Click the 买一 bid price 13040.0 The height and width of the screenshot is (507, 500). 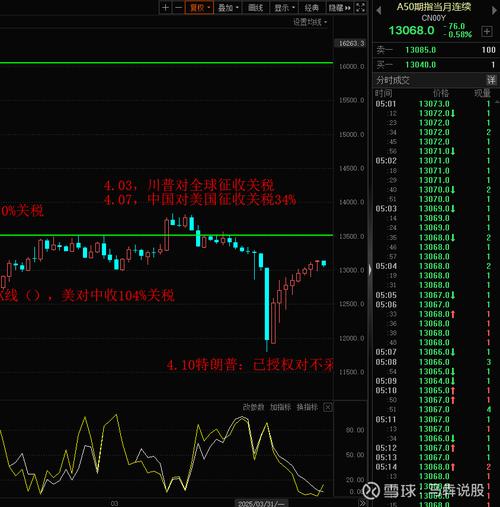click(421, 65)
